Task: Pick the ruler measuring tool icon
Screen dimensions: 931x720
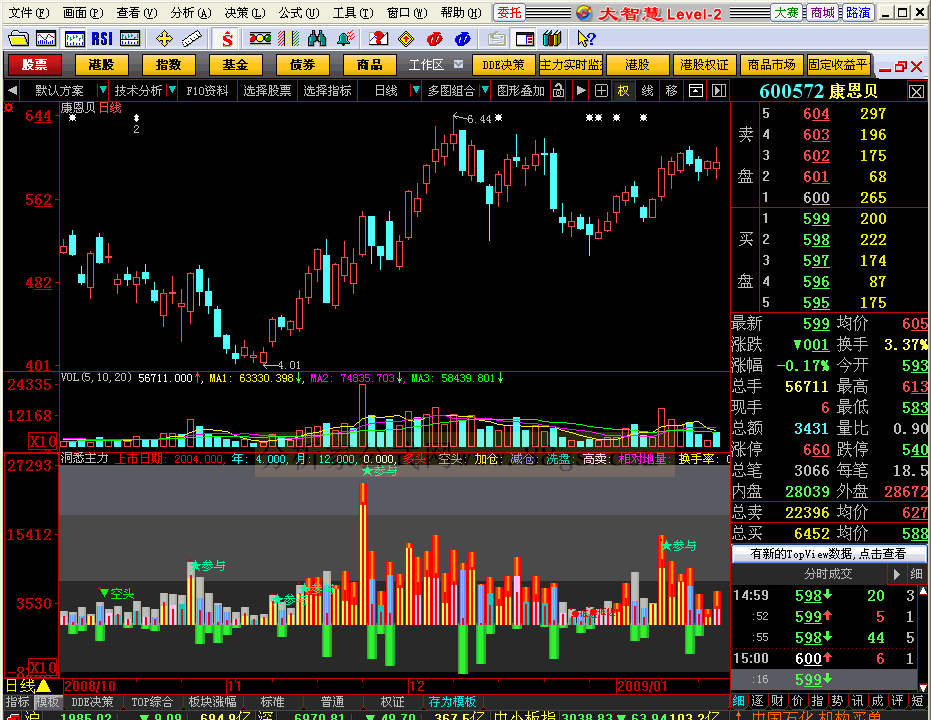Action: 192,39
